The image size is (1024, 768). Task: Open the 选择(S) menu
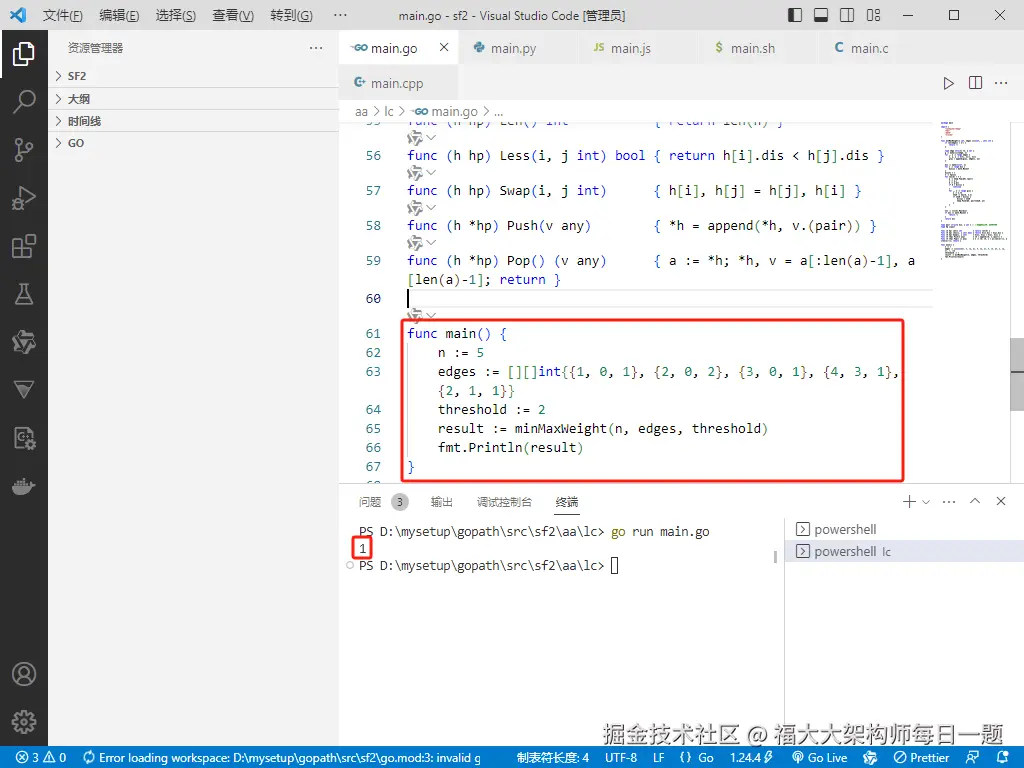click(x=176, y=15)
